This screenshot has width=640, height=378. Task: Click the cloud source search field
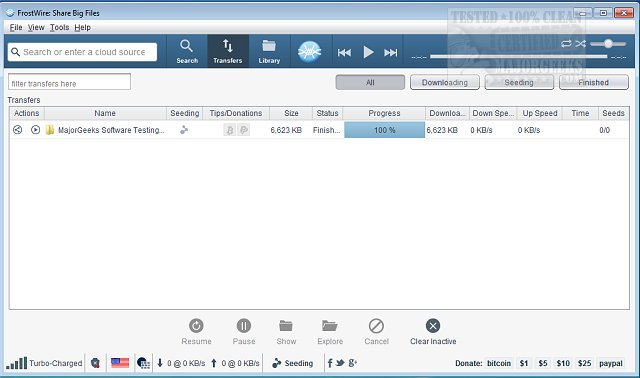click(82, 52)
